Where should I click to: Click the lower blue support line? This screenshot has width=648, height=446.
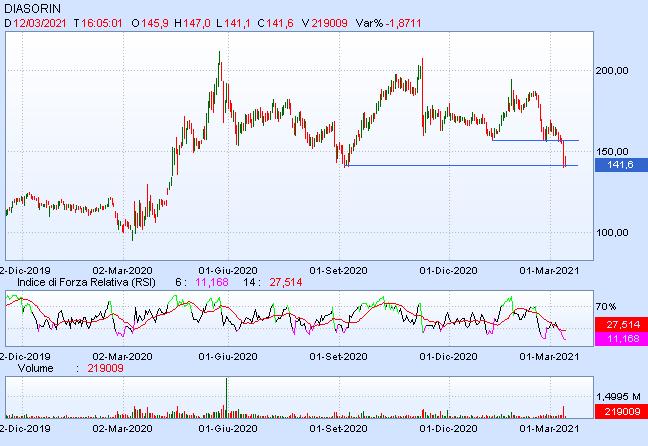pyautogui.click(x=461, y=166)
